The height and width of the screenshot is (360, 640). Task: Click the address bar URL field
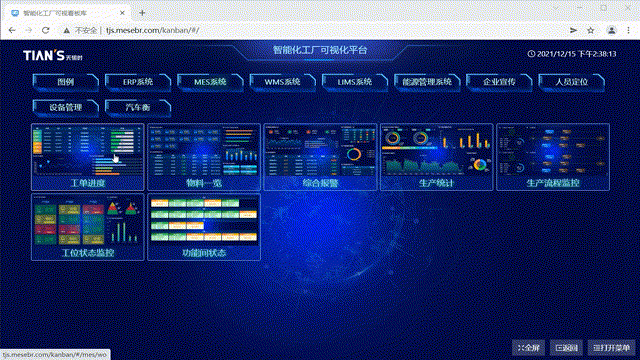318,30
